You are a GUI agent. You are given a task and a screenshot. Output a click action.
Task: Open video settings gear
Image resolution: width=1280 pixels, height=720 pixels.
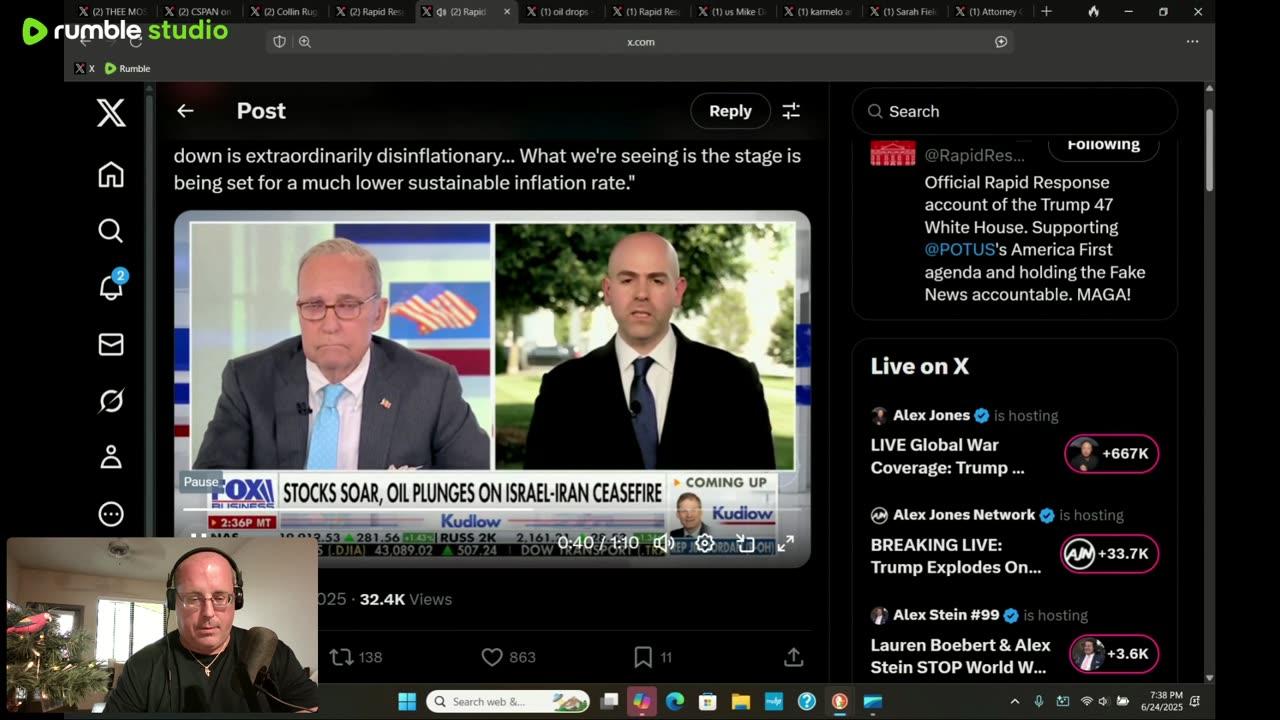(x=705, y=543)
